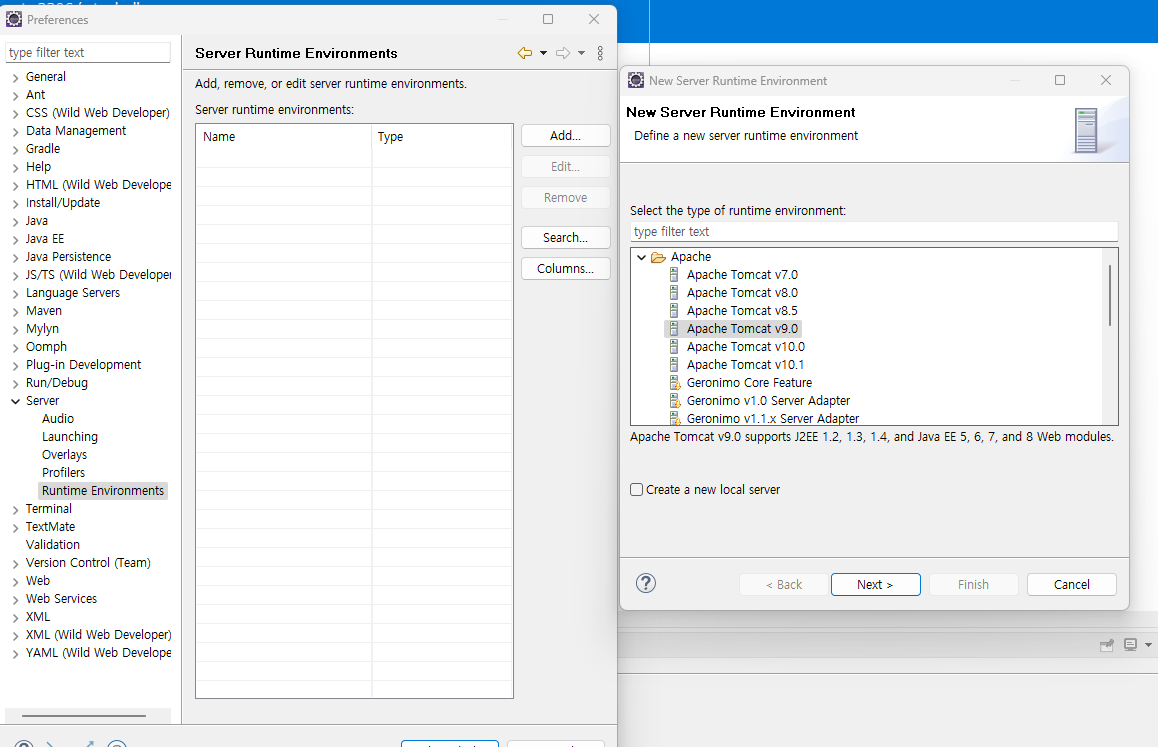Expand the Maven preferences node
Image resolution: width=1158 pixels, height=747 pixels.
coord(16,312)
